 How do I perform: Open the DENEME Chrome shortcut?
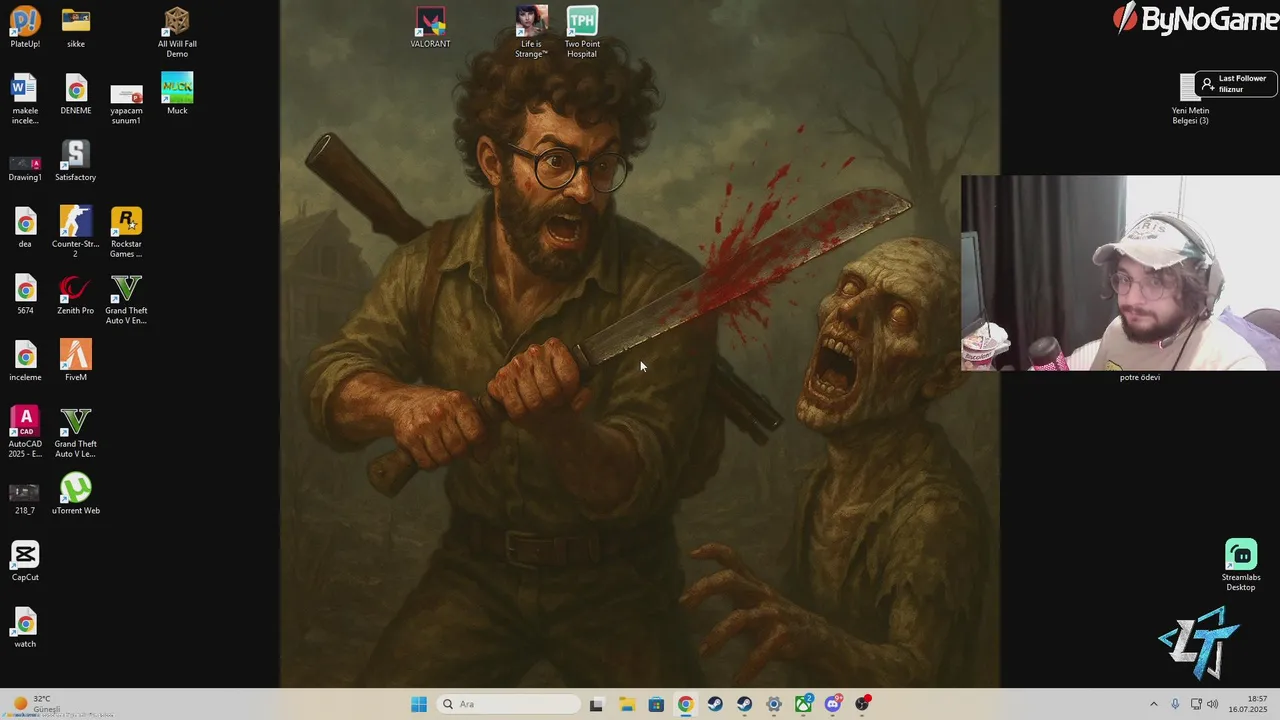pos(76,95)
